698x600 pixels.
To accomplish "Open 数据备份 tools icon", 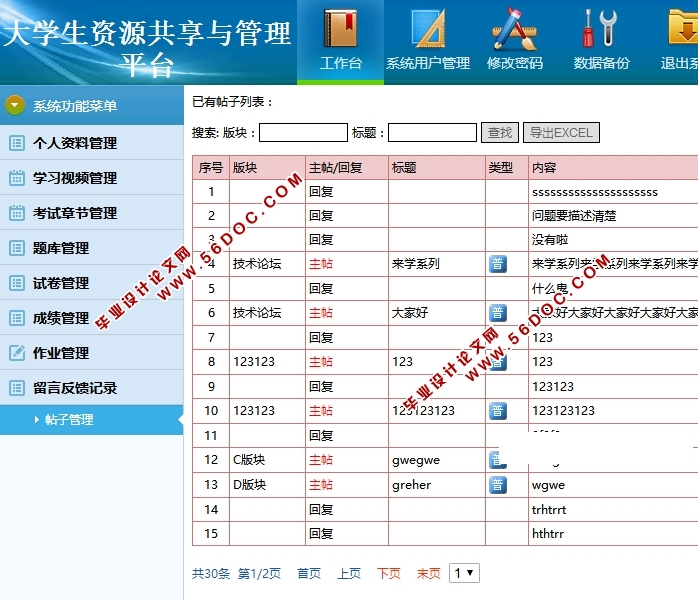I will [x=601, y=28].
